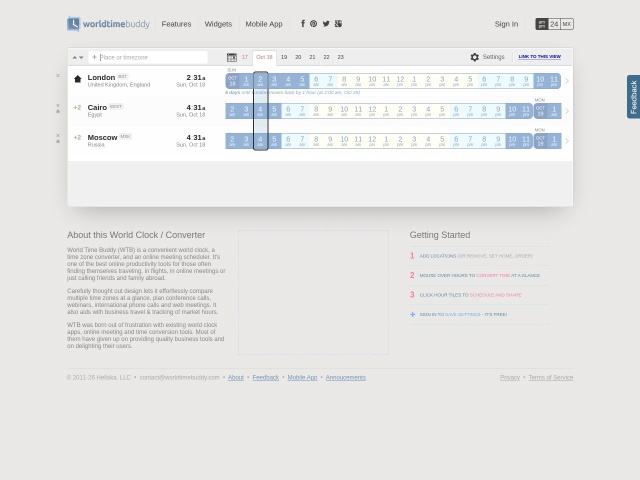The width and height of the screenshot is (640, 480).
Task: Click the Cairo city name
Action: [x=97, y=108]
